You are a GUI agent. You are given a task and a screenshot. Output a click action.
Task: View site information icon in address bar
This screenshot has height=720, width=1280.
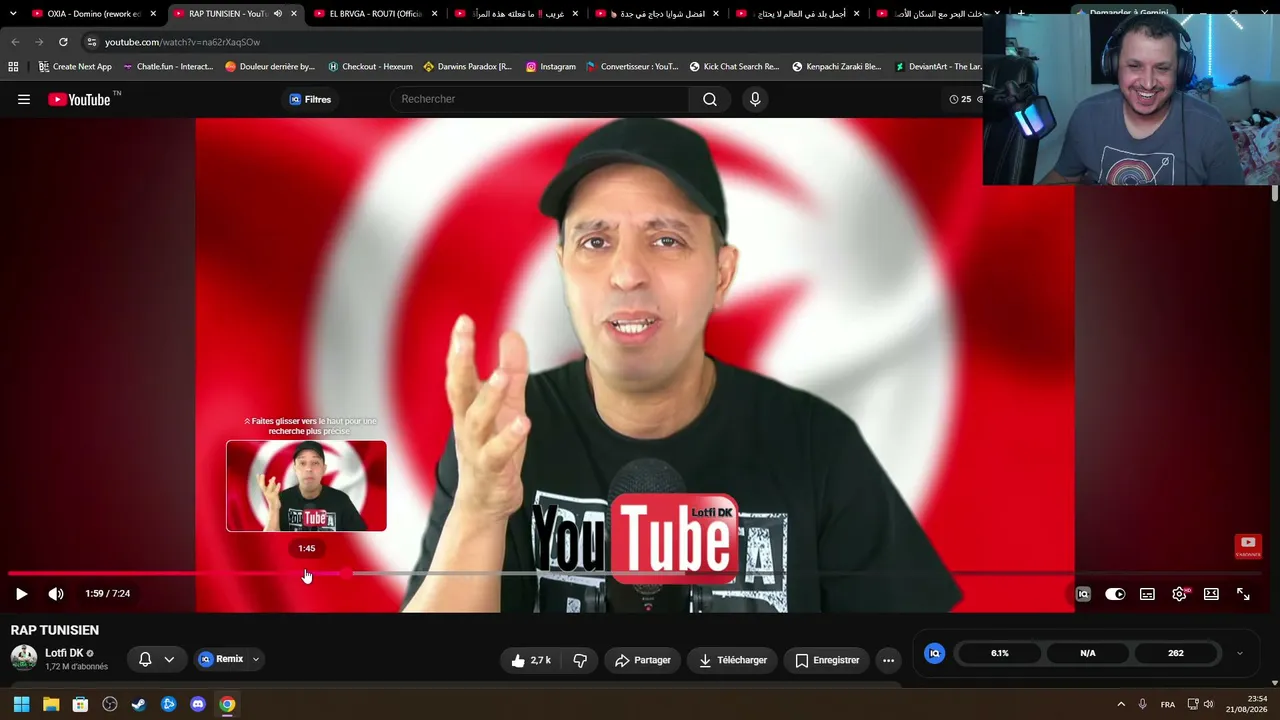[91, 42]
